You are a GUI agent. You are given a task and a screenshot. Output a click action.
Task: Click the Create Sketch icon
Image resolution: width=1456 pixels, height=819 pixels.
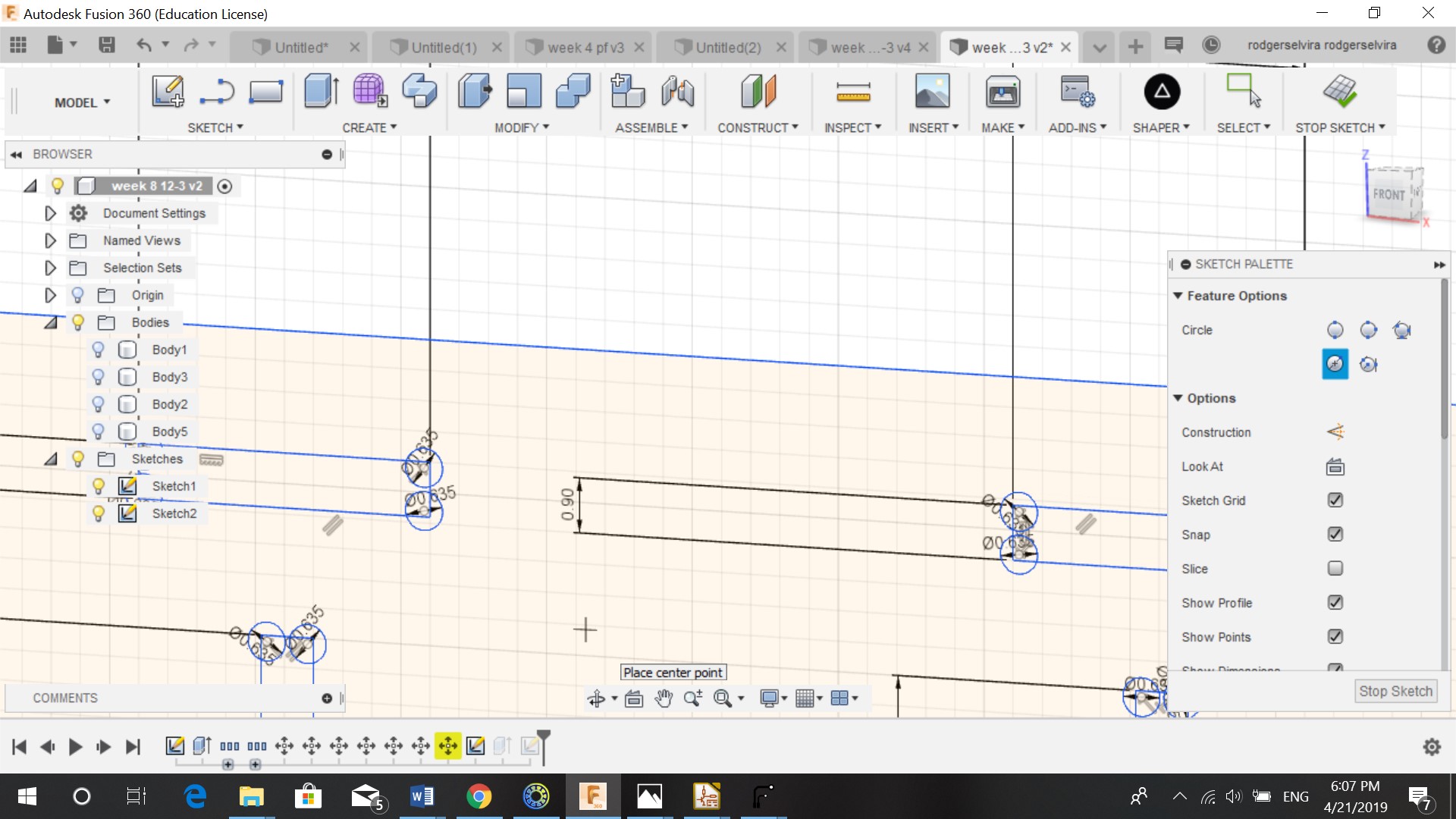tap(168, 92)
